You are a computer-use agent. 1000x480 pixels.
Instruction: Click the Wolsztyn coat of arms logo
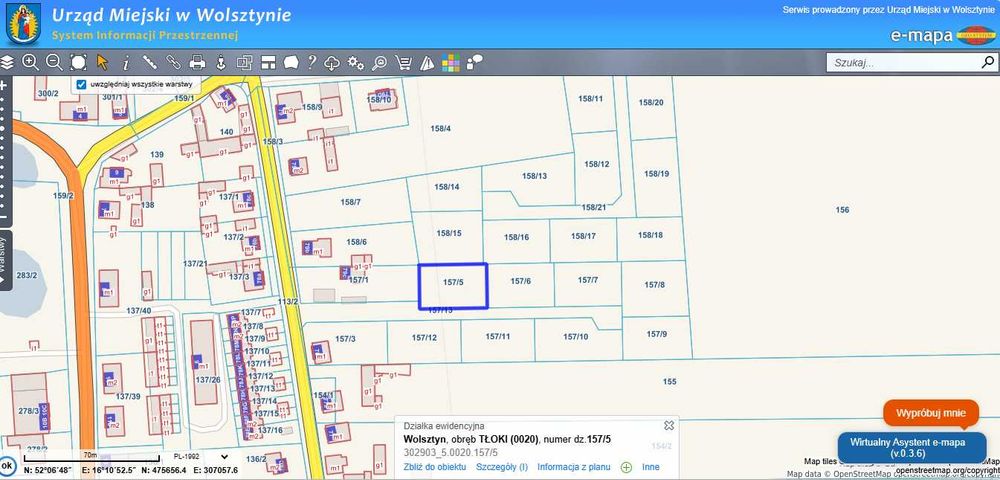24,24
